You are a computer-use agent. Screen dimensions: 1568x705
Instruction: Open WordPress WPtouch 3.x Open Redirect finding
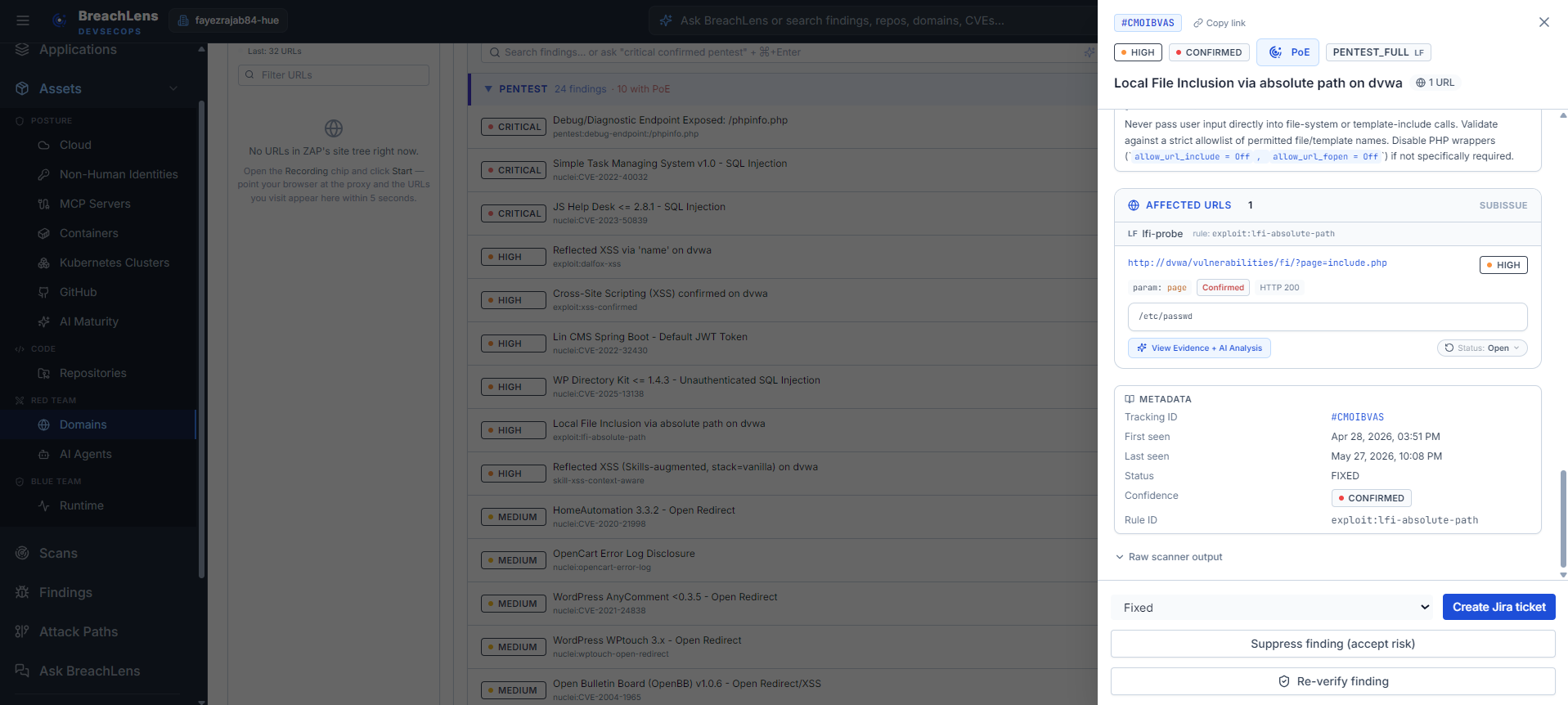click(x=783, y=647)
